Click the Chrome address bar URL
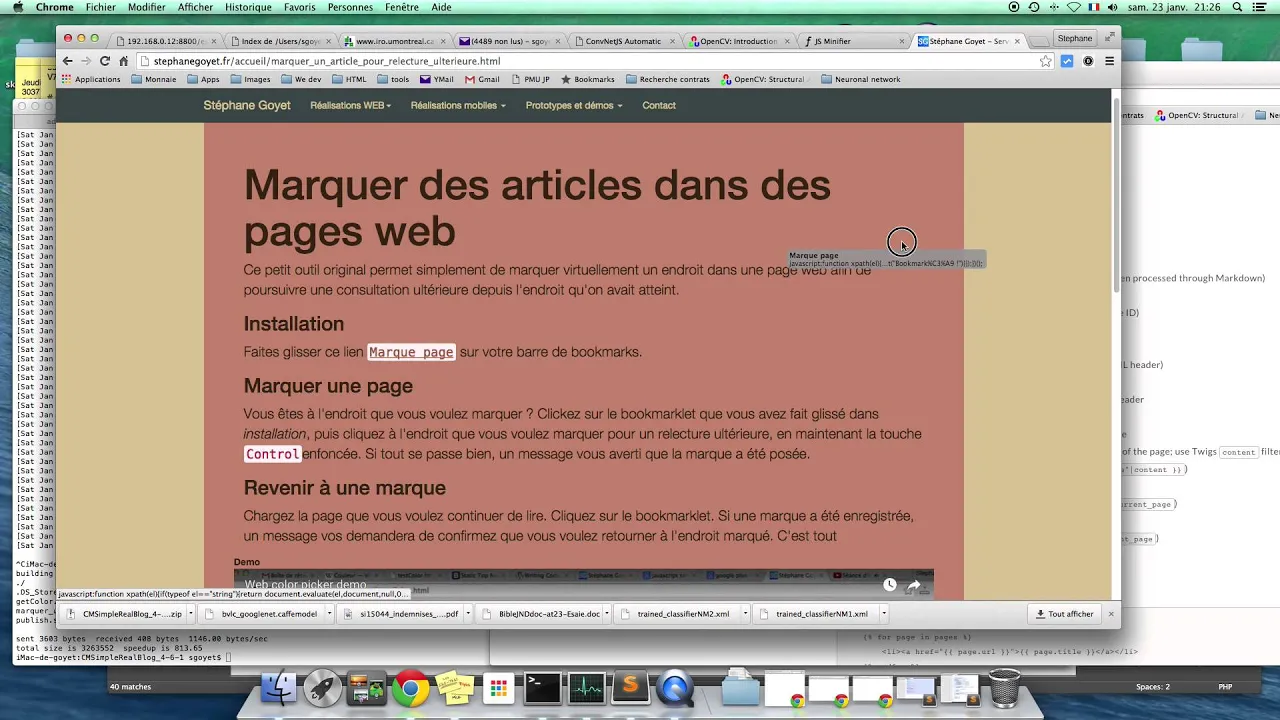Image resolution: width=1280 pixels, height=720 pixels. [x=327, y=61]
